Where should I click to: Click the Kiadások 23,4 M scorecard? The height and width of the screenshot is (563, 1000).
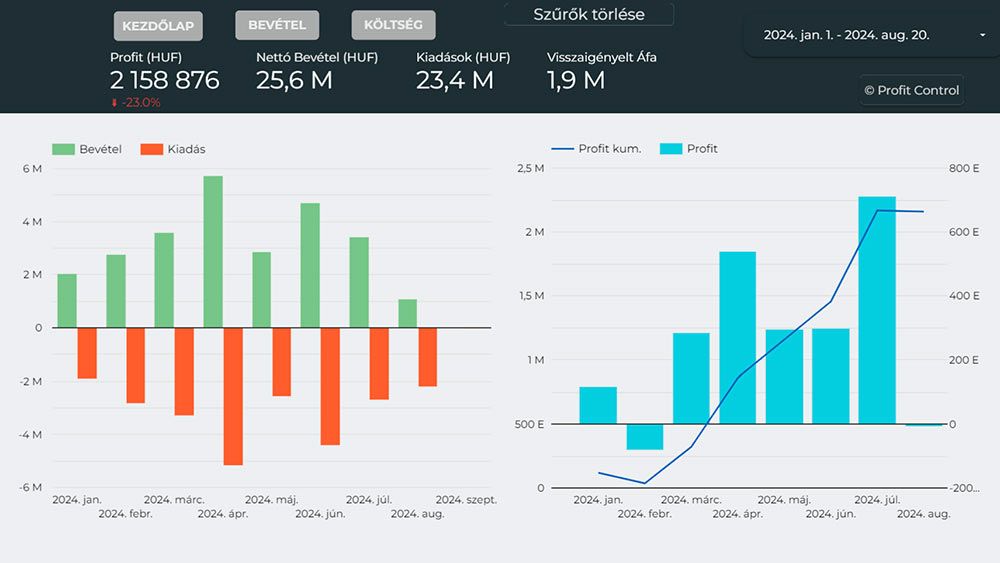[x=454, y=81]
